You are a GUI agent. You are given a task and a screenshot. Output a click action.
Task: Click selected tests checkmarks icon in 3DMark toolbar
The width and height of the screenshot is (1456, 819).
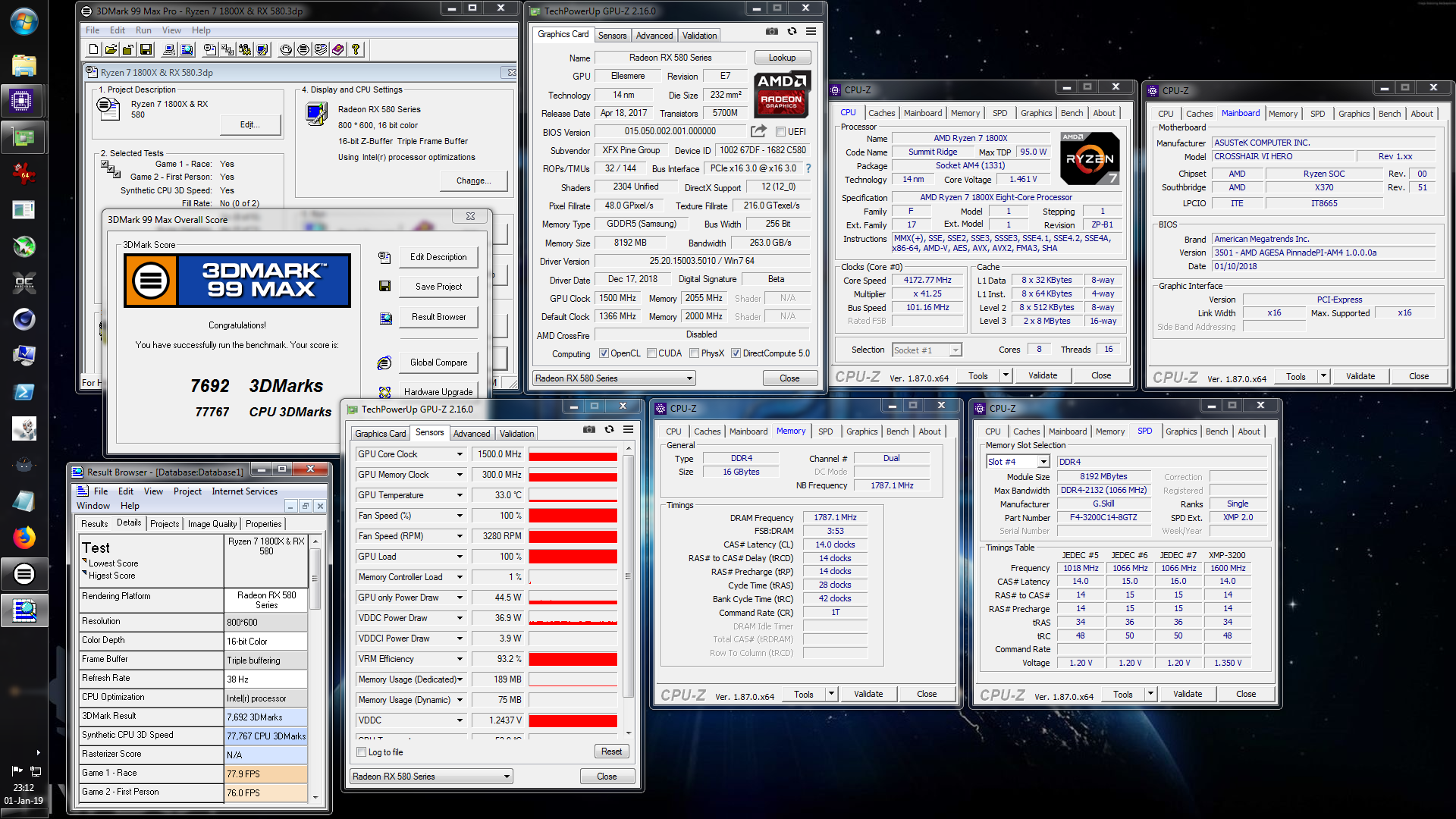click(227, 49)
